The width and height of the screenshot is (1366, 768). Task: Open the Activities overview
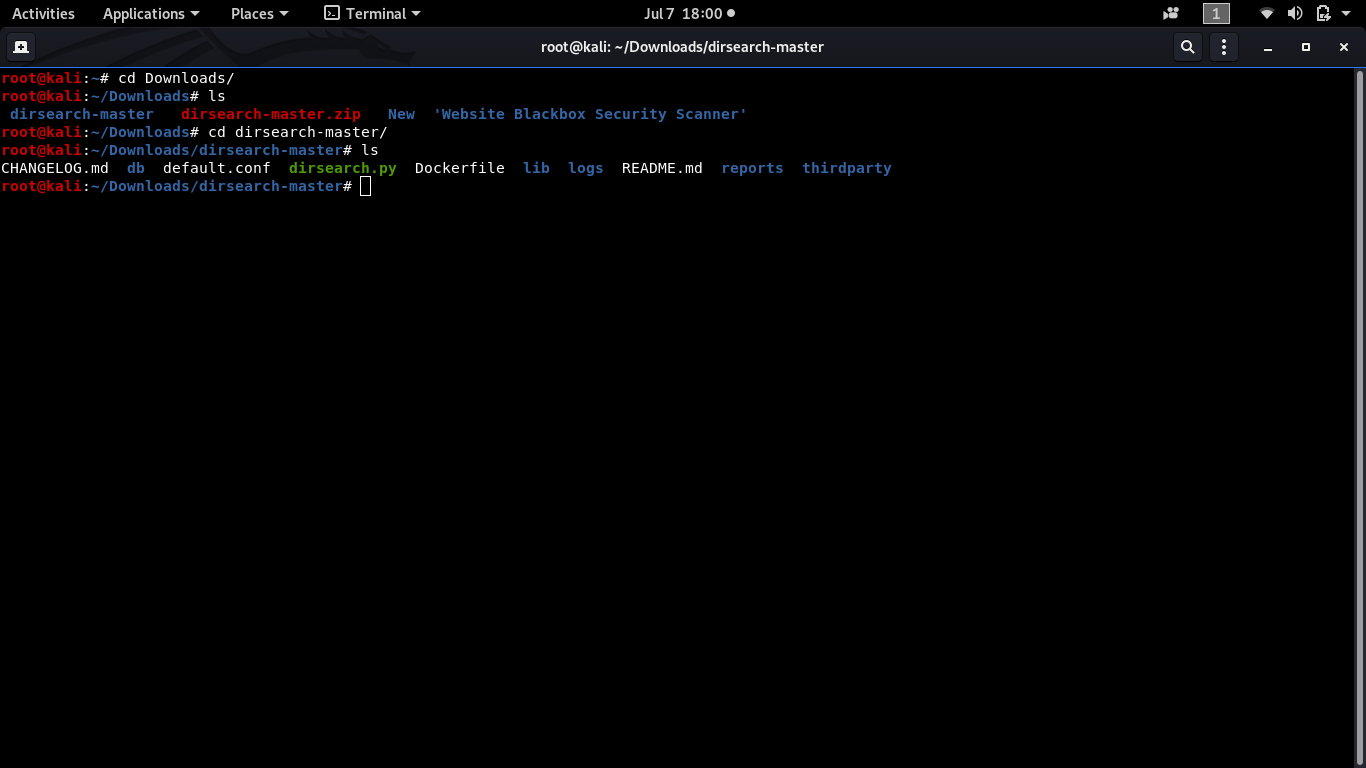[x=43, y=14]
